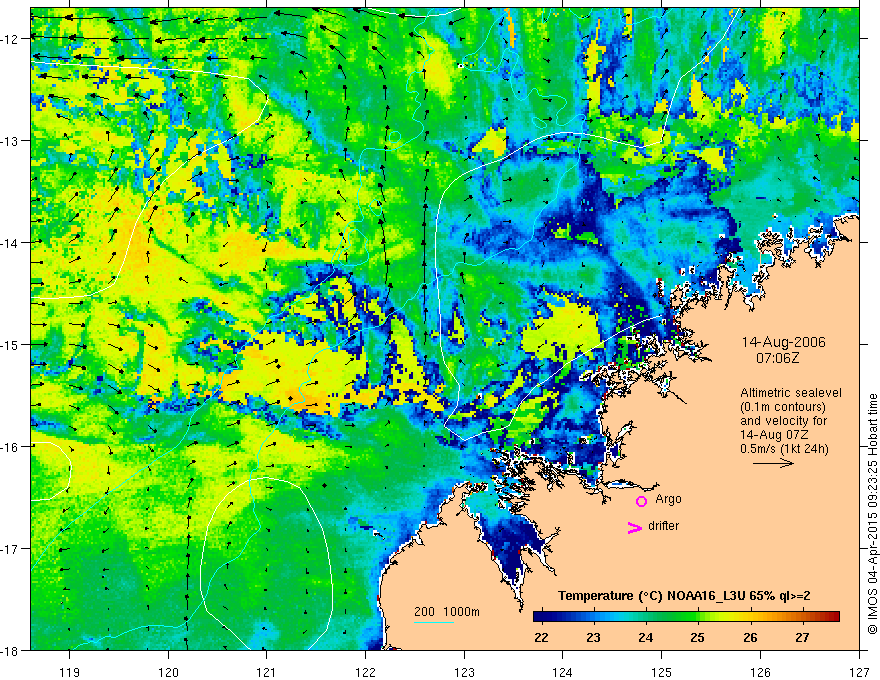
Task: Click the color bar label '24'
Action: (x=645, y=638)
